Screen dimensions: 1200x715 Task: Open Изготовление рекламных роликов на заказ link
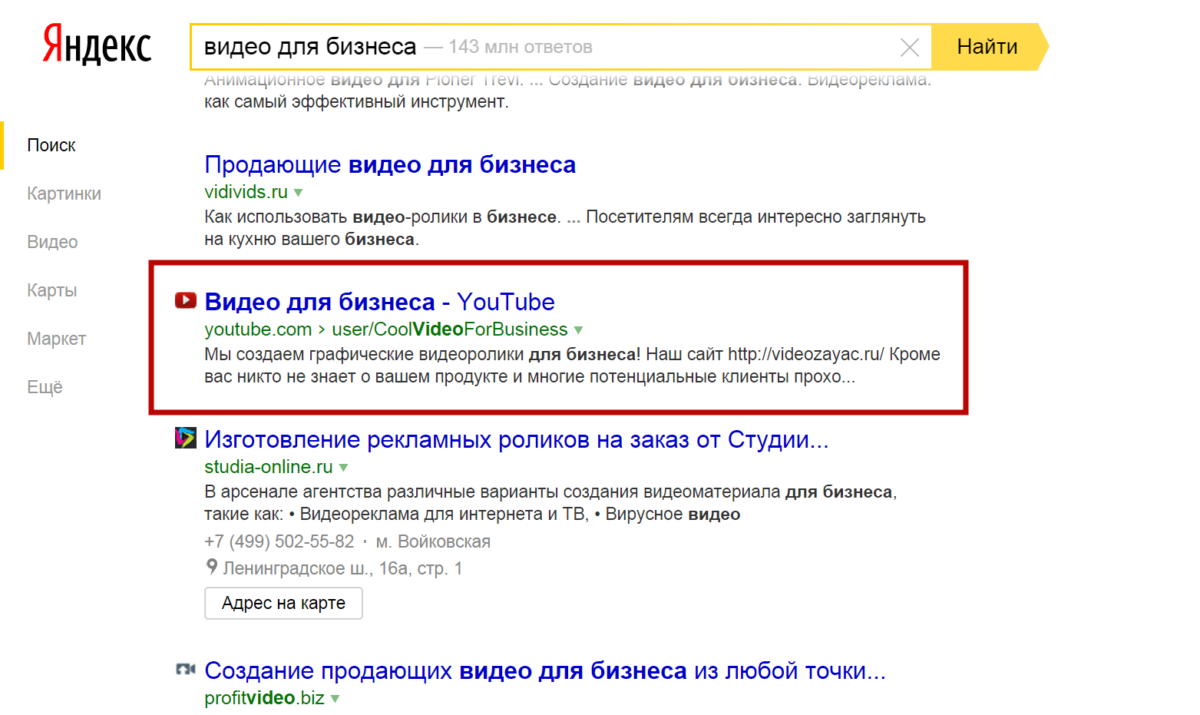pyautogui.click(x=517, y=439)
